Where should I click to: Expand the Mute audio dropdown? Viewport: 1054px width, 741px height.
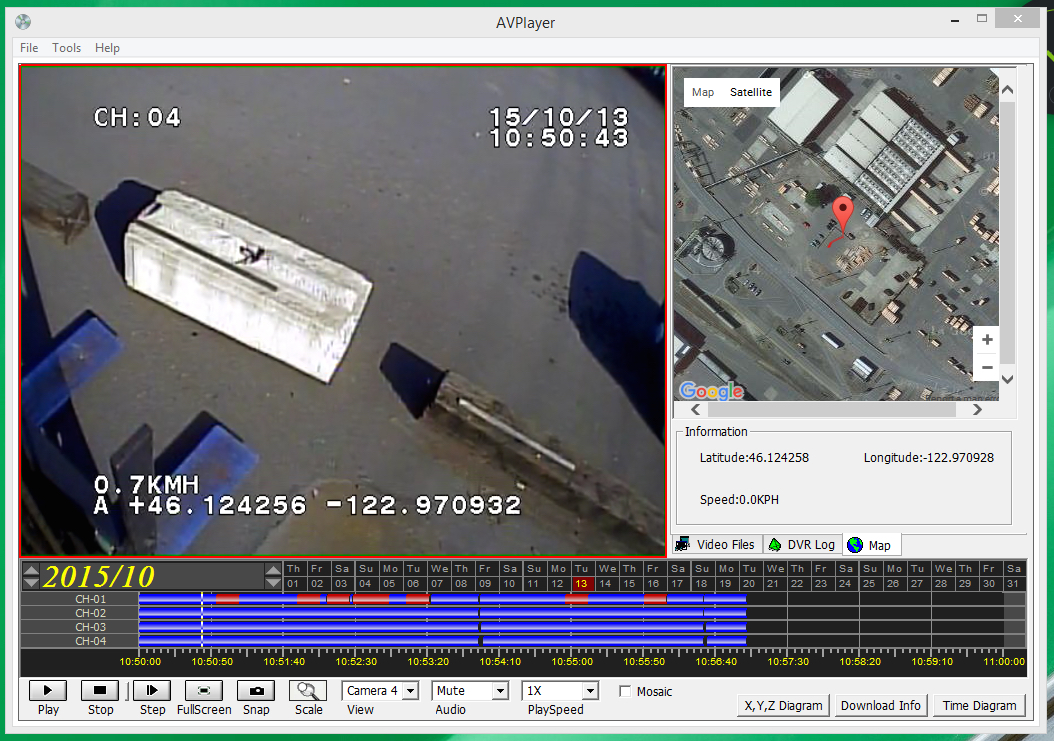[500, 691]
